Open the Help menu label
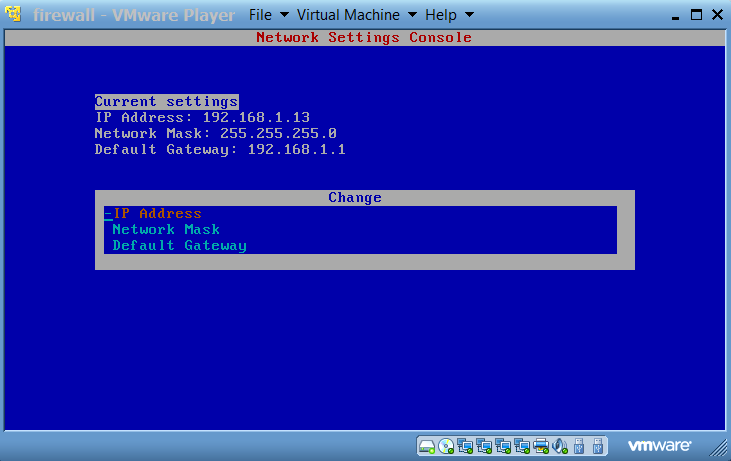 (x=441, y=16)
